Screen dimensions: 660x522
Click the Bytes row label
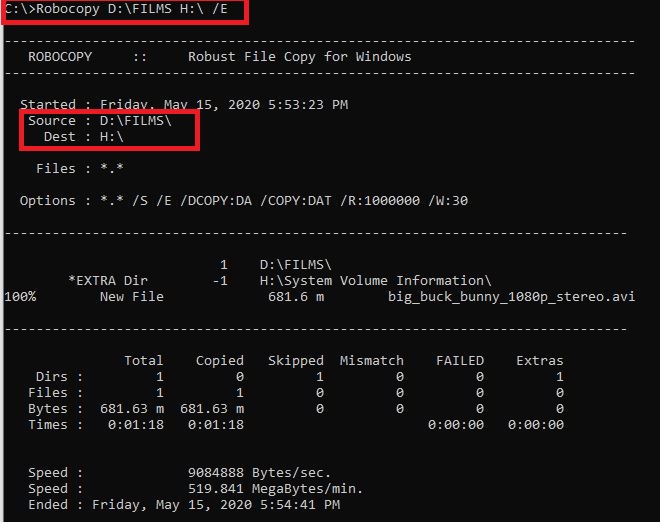click(55, 409)
